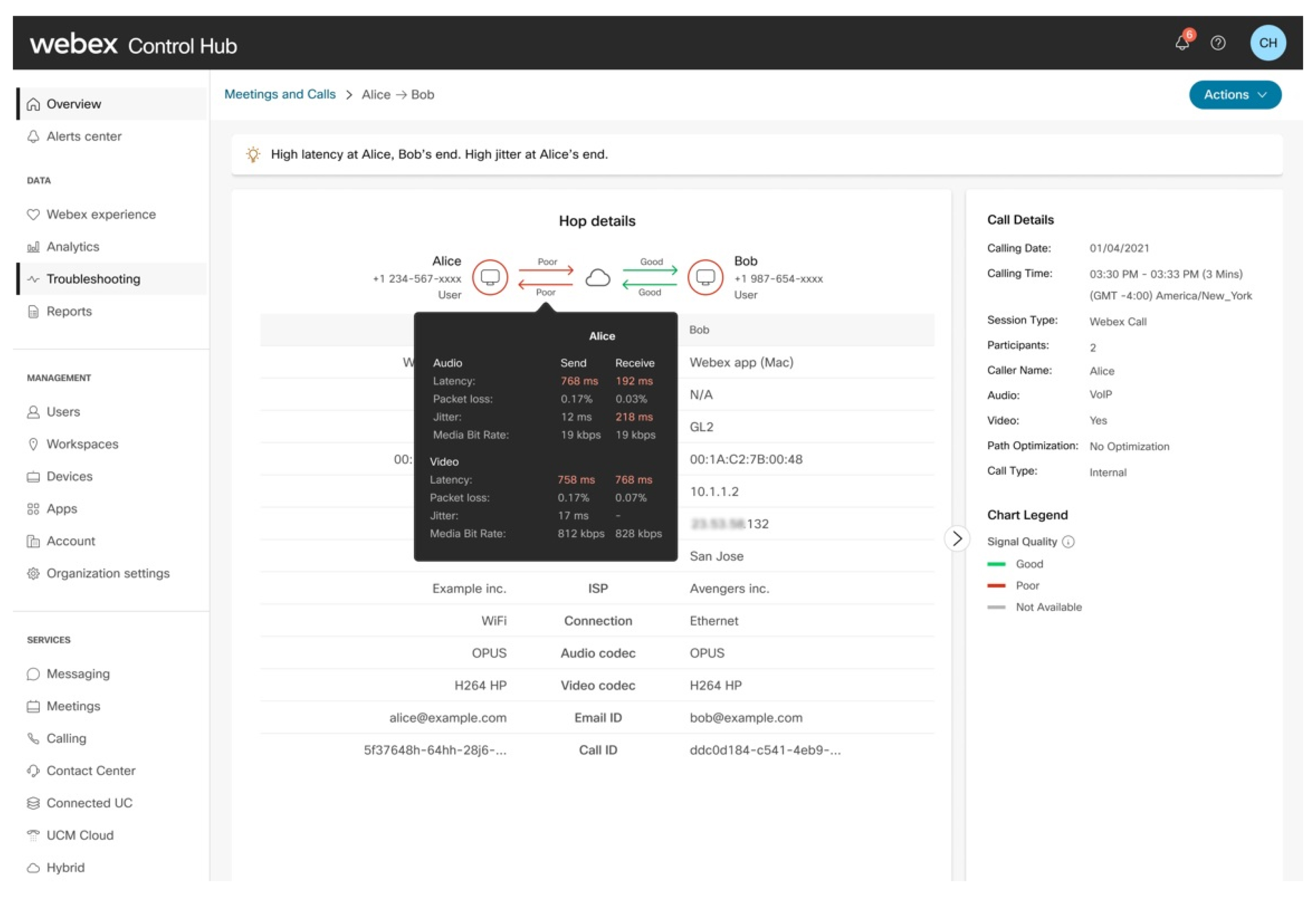Click the Reports document icon
1316x897 pixels.
(33, 311)
